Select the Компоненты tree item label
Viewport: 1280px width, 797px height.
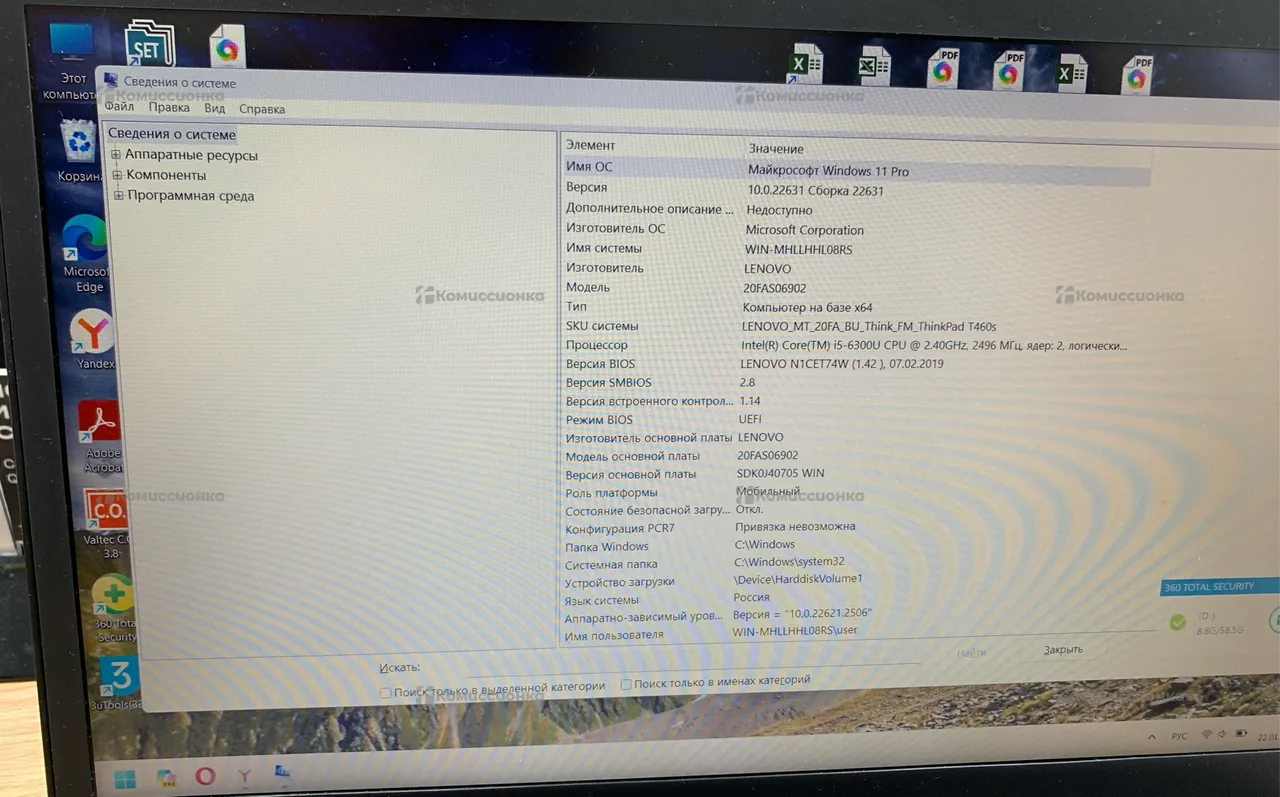[166, 175]
